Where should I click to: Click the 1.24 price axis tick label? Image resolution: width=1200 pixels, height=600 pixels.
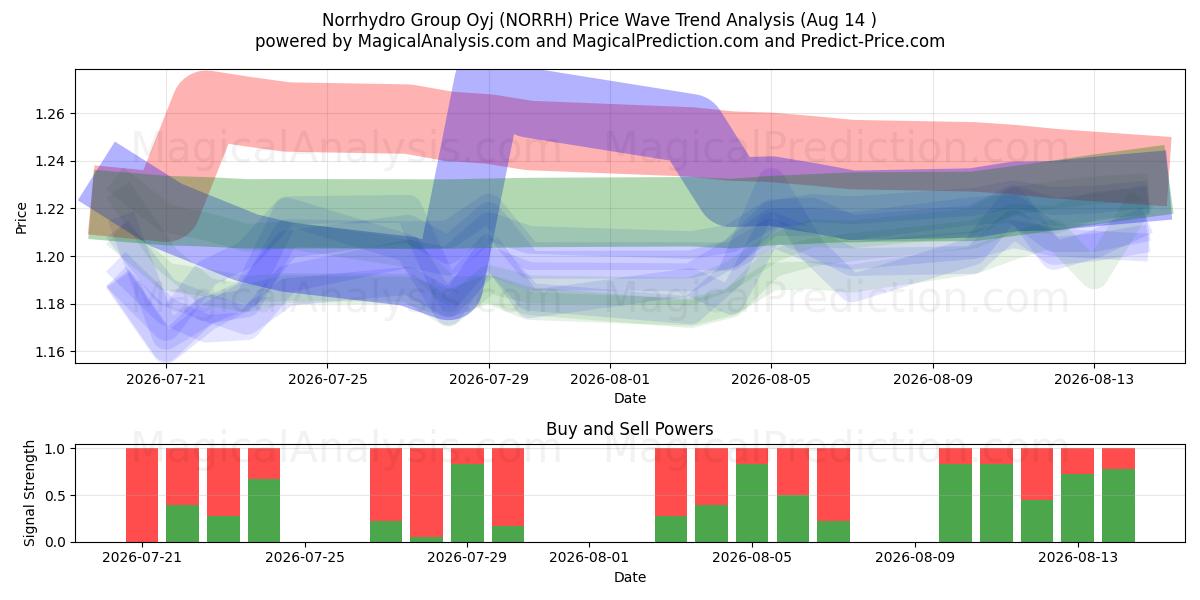click(x=49, y=162)
